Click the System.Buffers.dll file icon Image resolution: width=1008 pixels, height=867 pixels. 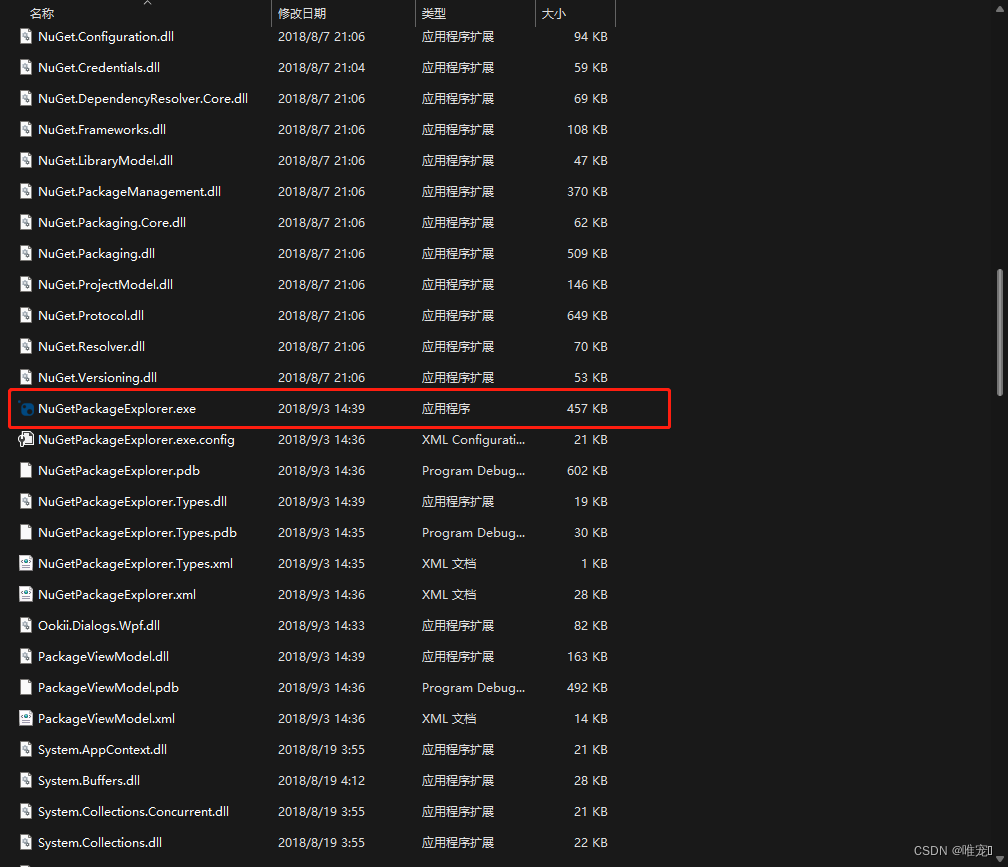[x=26, y=781]
